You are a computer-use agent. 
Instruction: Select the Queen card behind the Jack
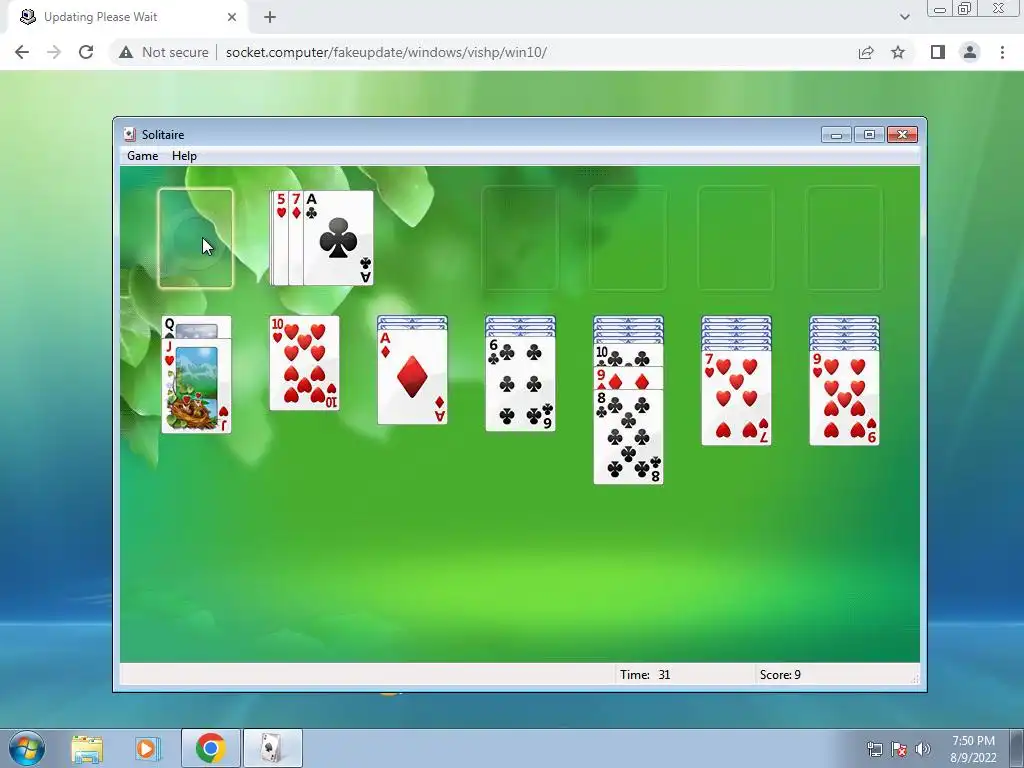tap(196, 327)
